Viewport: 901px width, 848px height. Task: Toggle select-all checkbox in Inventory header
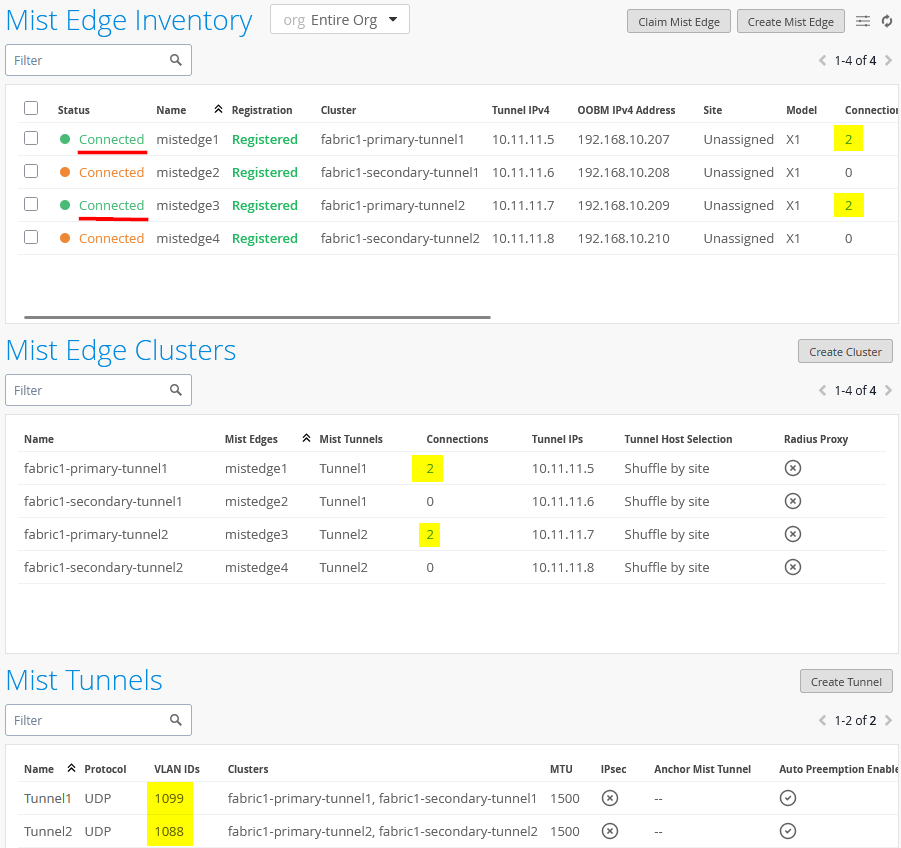[x=31, y=108]
